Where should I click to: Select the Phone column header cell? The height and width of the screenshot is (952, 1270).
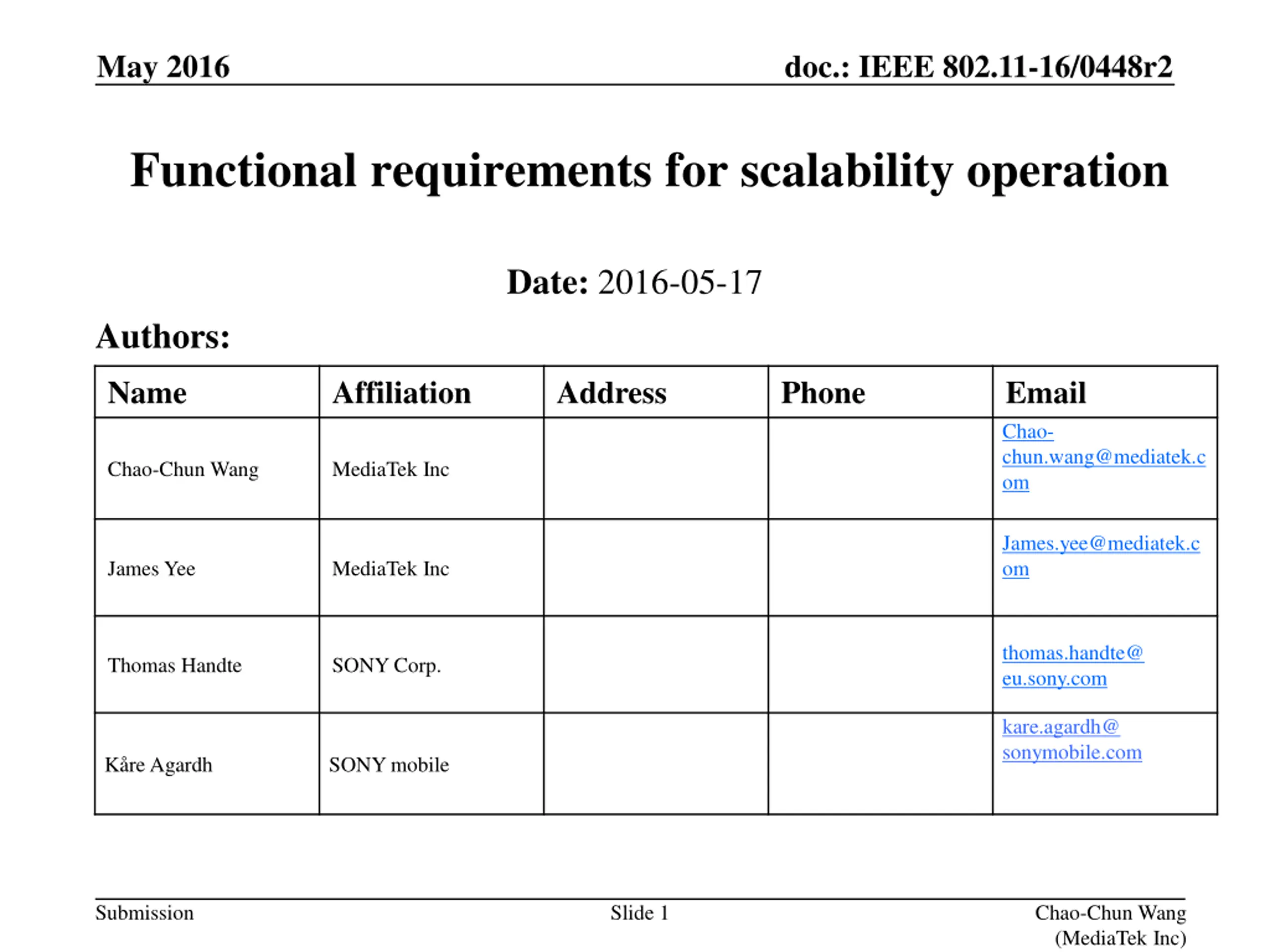point(881,392)
